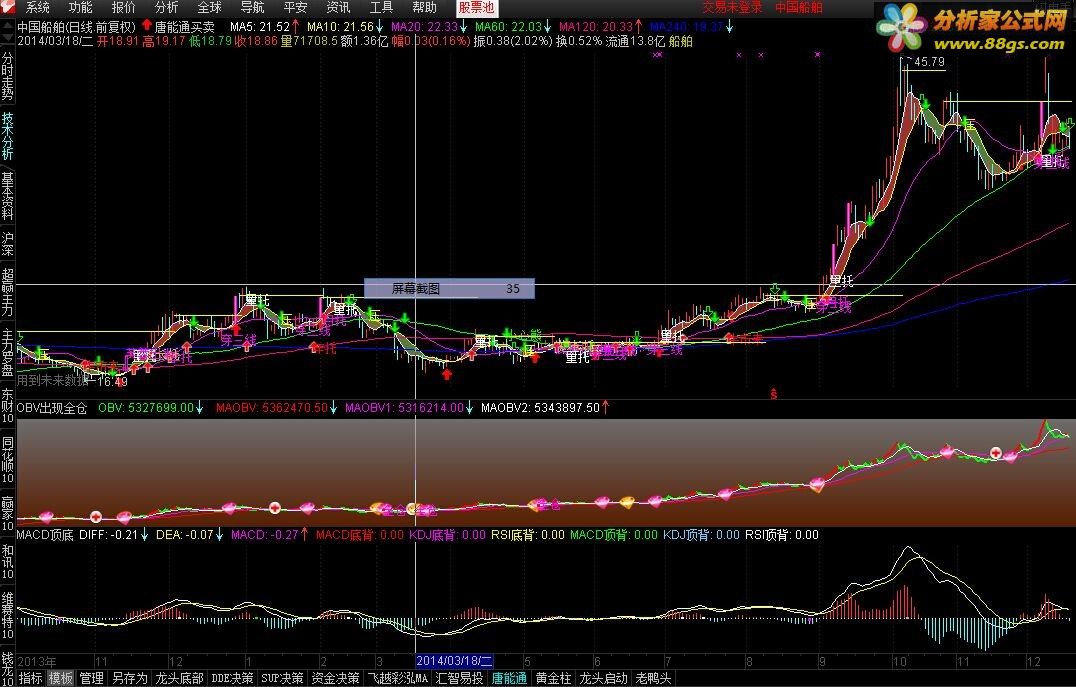
Task: Click the MA60: 22.03 value
Action: 508,27
